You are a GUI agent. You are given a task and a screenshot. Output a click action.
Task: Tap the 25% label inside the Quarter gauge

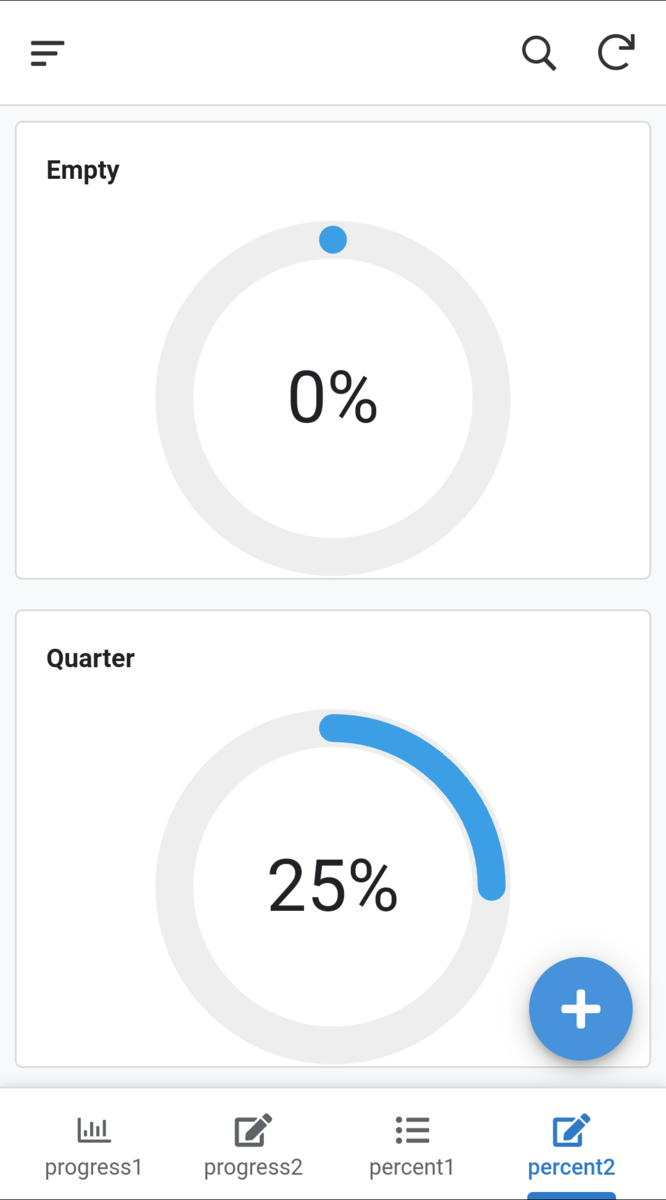(x=333, y=884)
